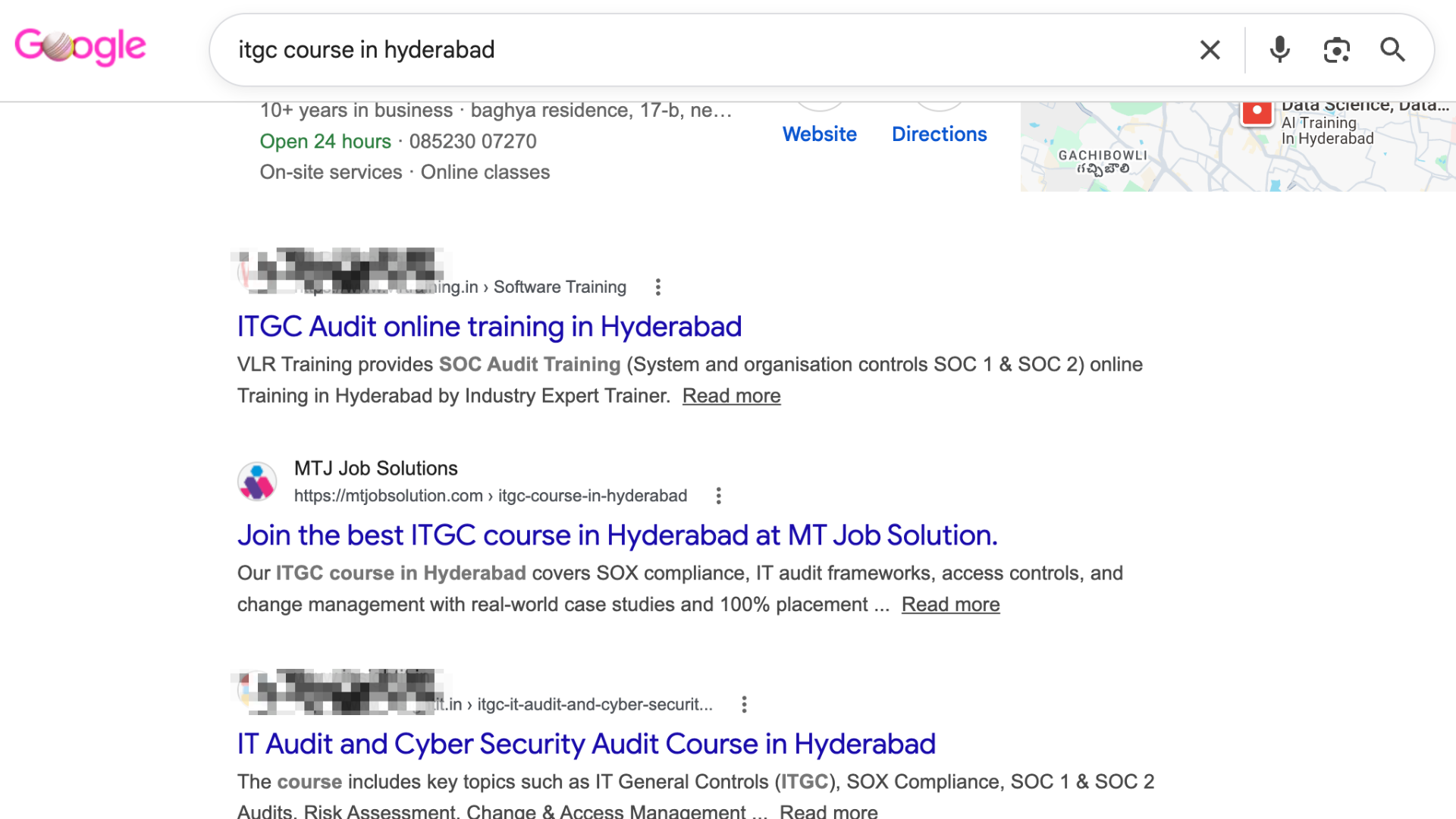Click Read more under the VLR Training snippet
The width and height of the screenshot is (1456, 819).
(731, 396)
